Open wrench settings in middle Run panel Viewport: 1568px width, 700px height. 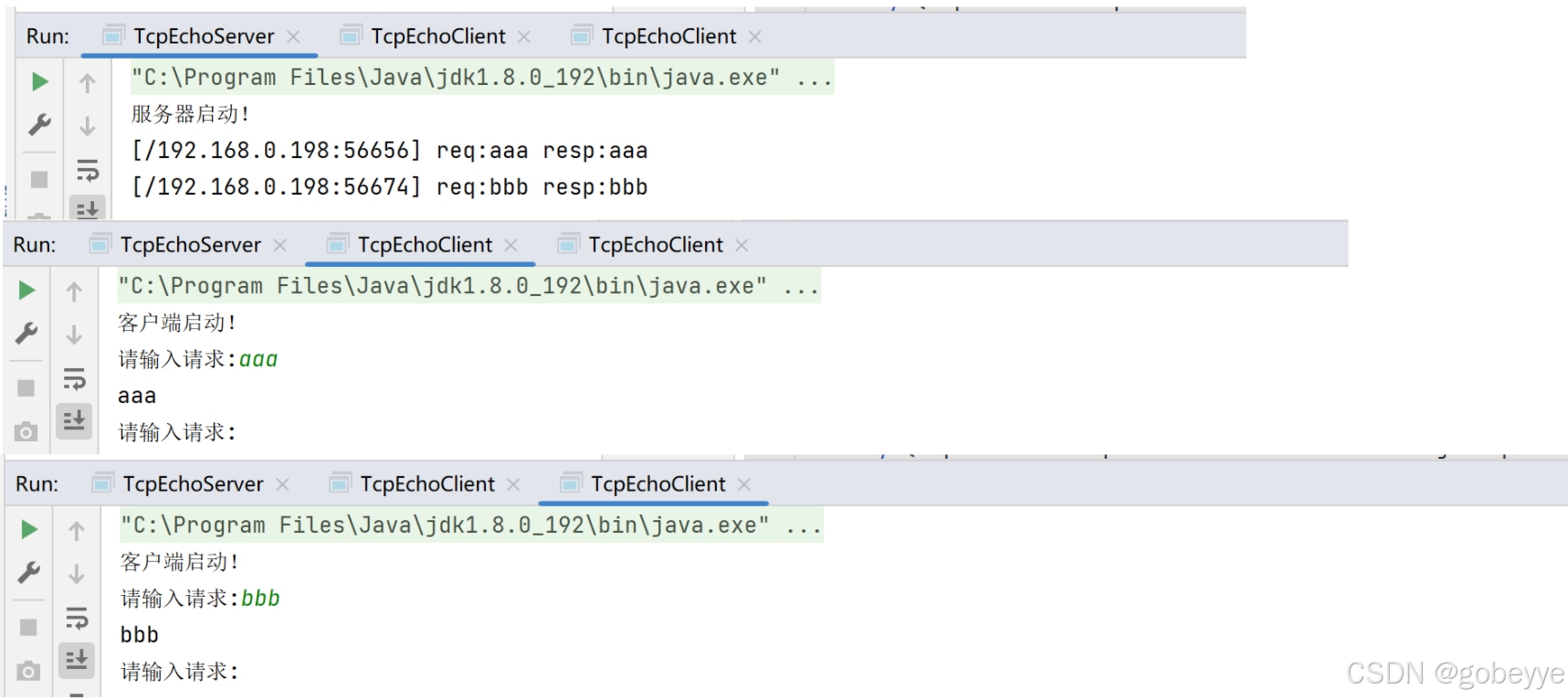point(26,333)
